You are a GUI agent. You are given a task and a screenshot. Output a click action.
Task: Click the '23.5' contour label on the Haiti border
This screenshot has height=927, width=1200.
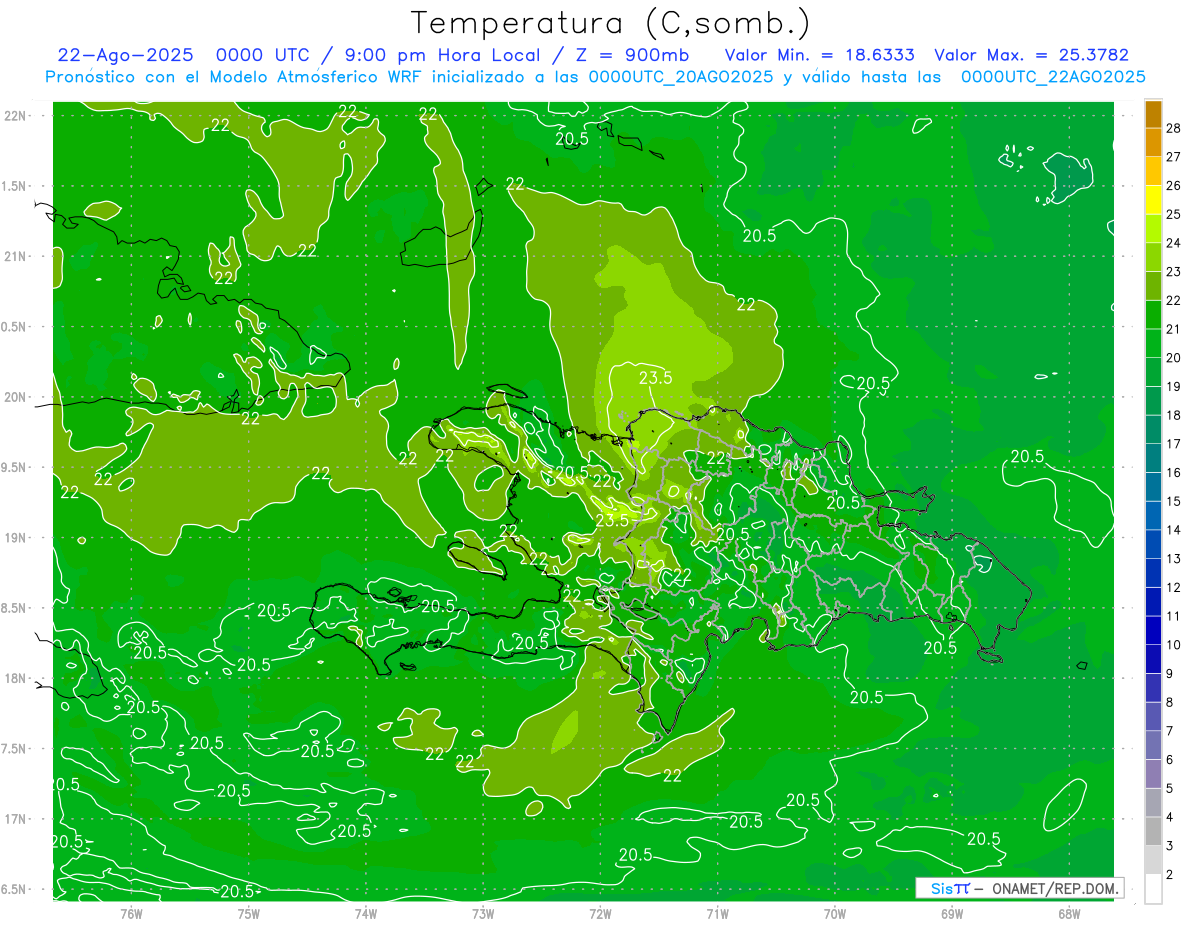pos(612,520)
